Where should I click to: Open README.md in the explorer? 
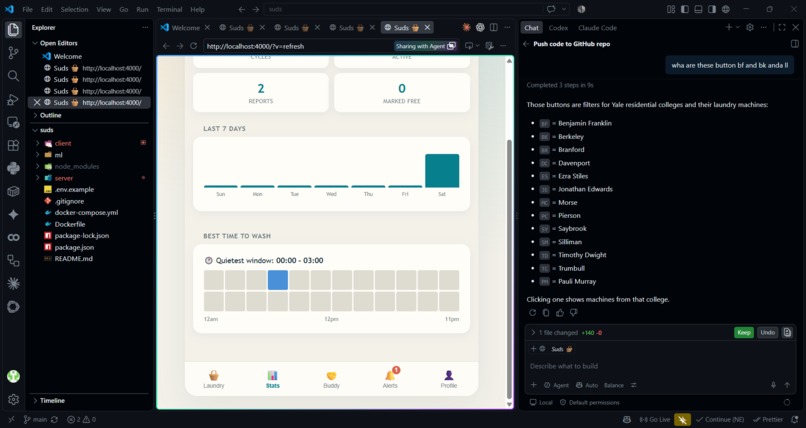(x=74, y=258)
